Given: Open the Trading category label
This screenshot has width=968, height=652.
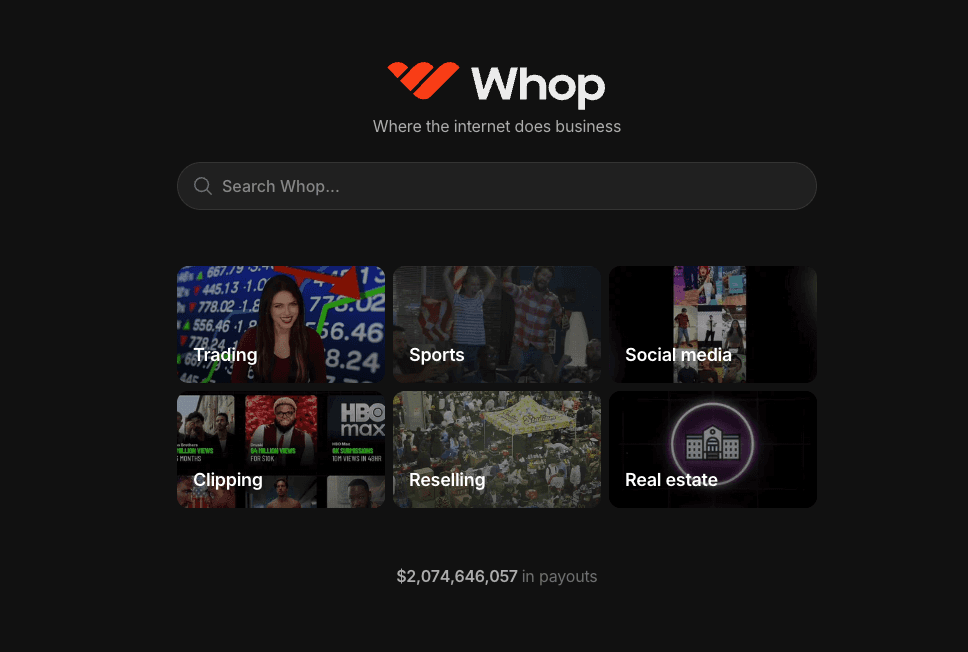Looking at the screenshot, I should pos(225,355).
